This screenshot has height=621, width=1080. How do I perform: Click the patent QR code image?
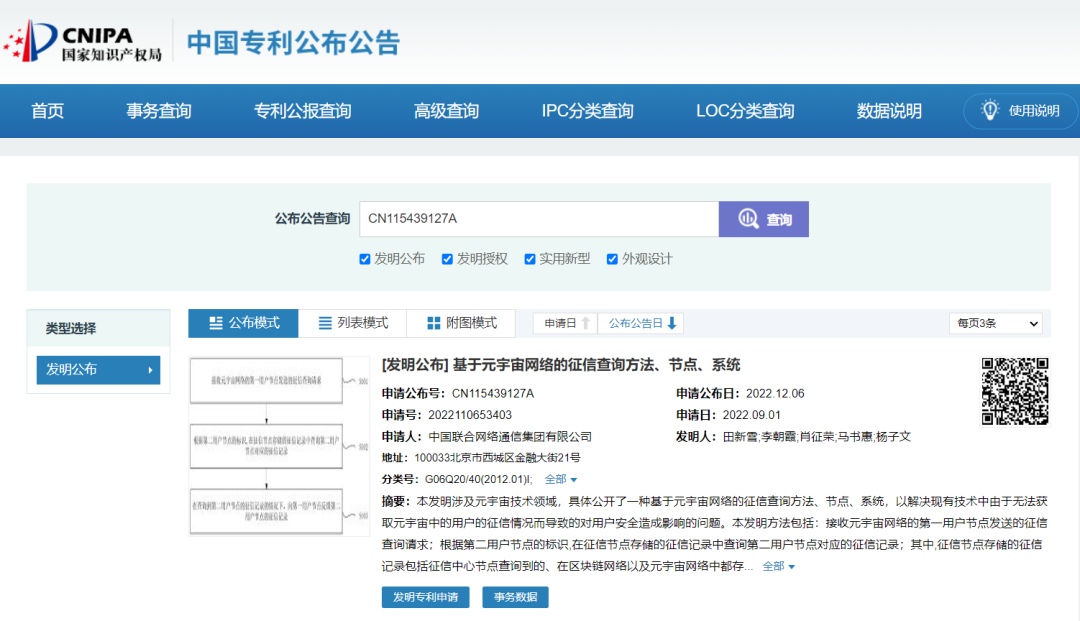pyautogui.click(x=1014, y=391)
